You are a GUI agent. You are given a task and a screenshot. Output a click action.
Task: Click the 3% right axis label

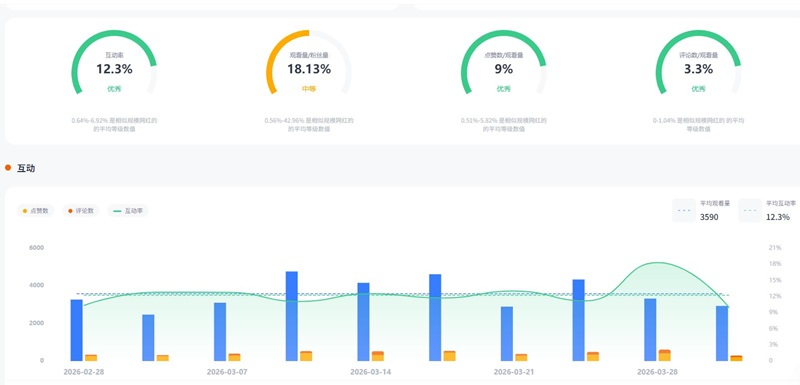point(773,344)
